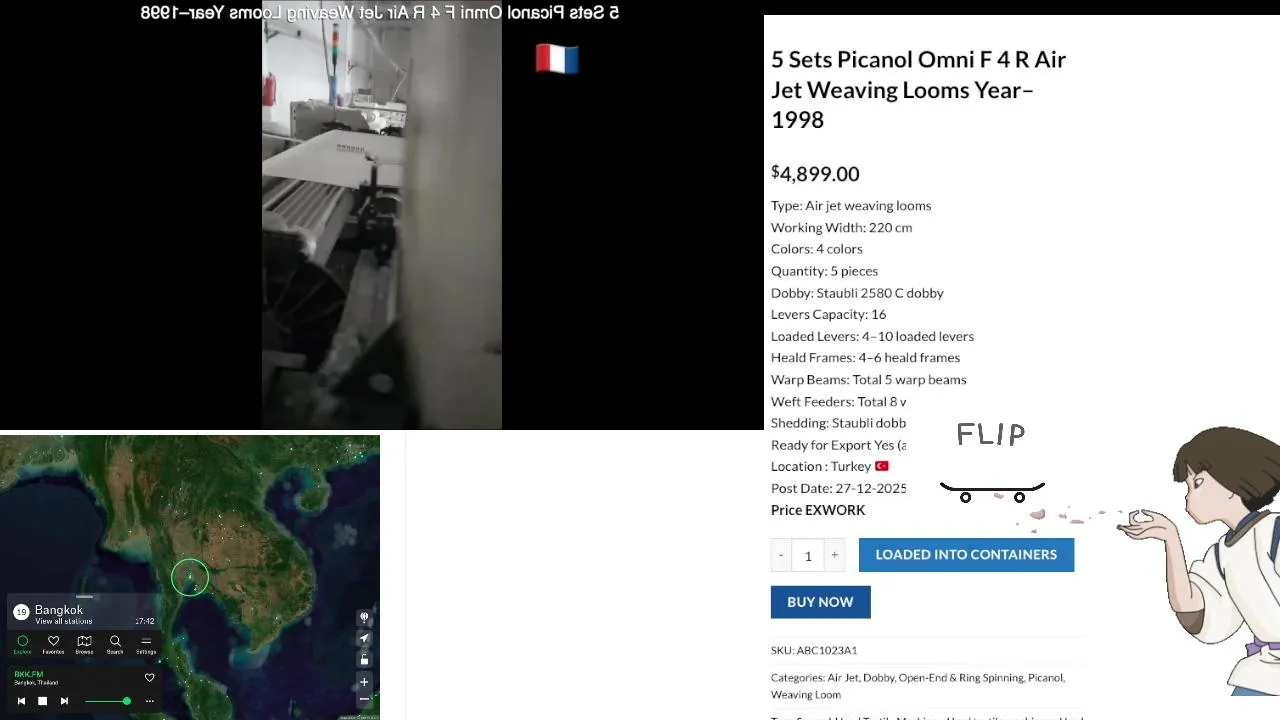1280x720 pixels.
Task: Click the locate-me arrow icon
Action: 364,638
